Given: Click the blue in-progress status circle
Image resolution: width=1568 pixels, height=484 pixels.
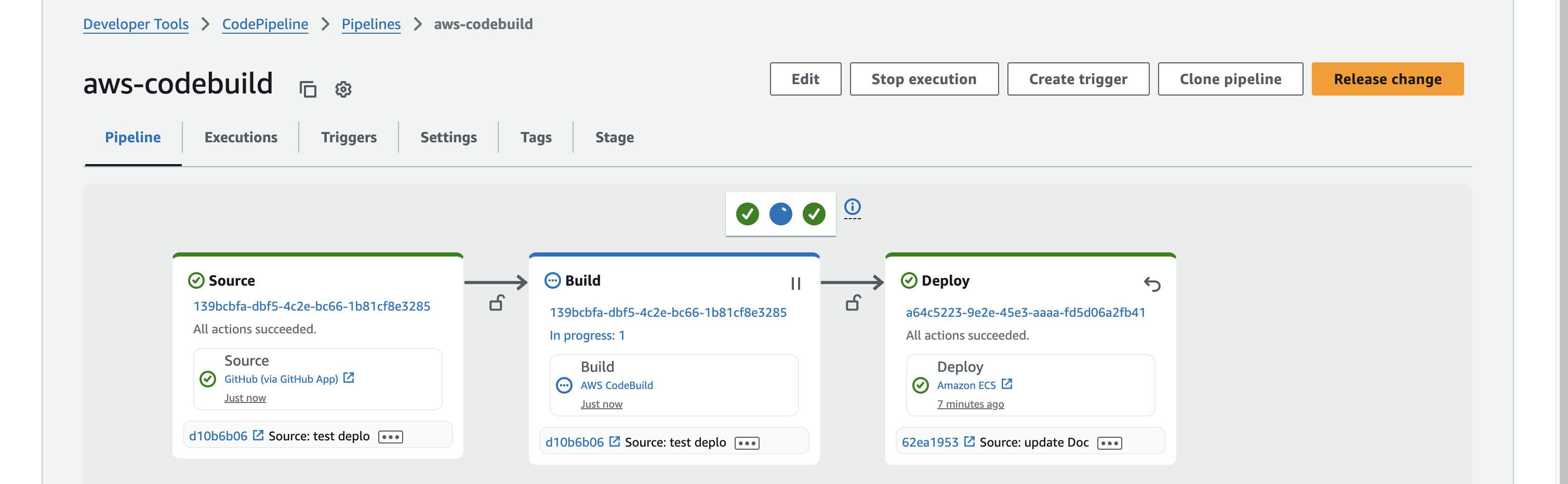Looking at the screenshot, I should coord(780,214).
